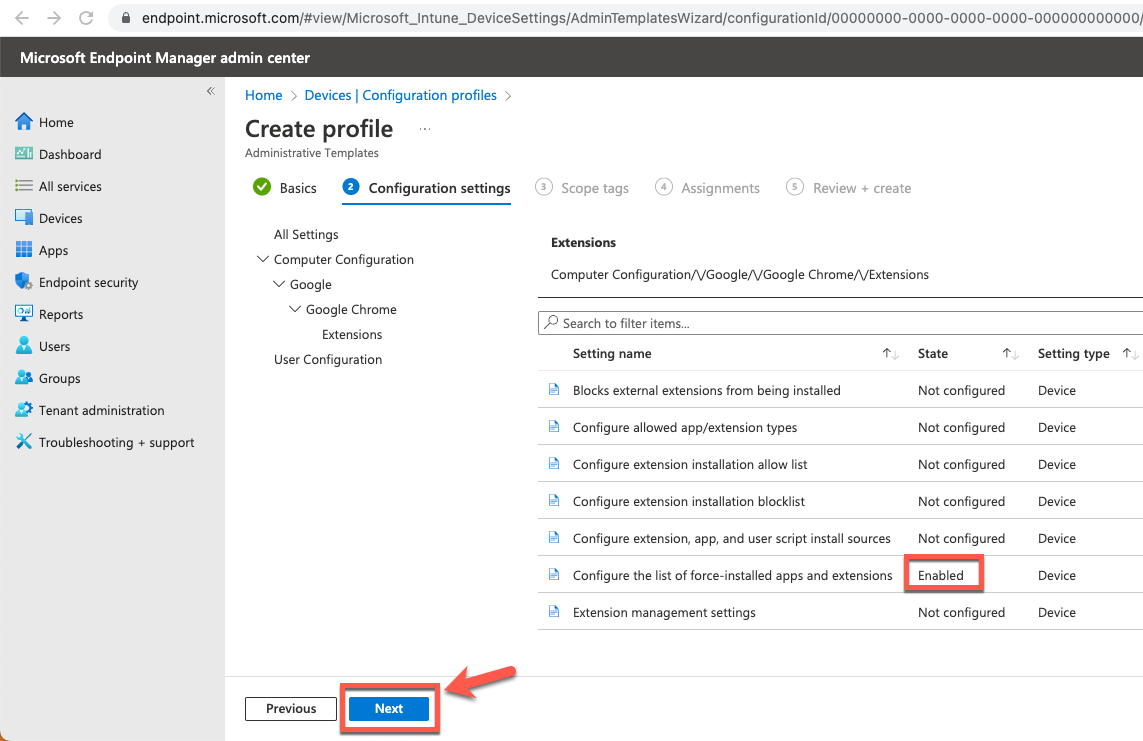
Task: Go to the Scope tags step
Action: (x=582, y=188)
